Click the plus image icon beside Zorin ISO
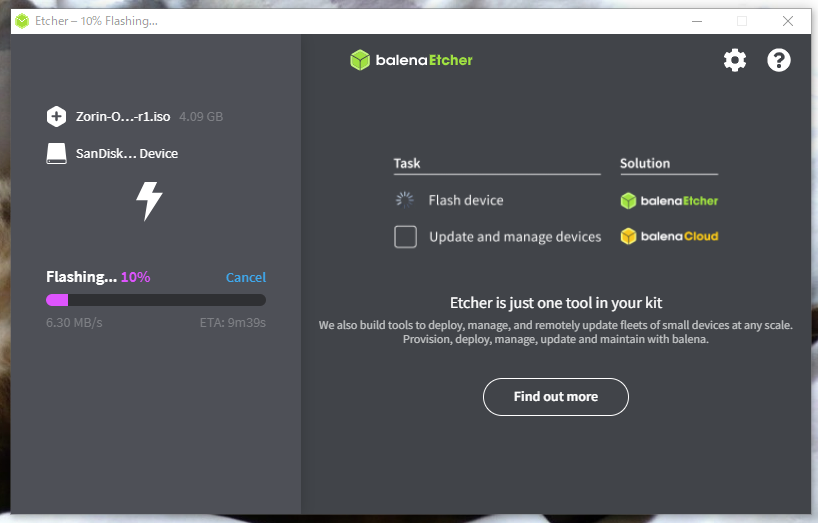This screenshot has height=523, width=818. [56, 116]
